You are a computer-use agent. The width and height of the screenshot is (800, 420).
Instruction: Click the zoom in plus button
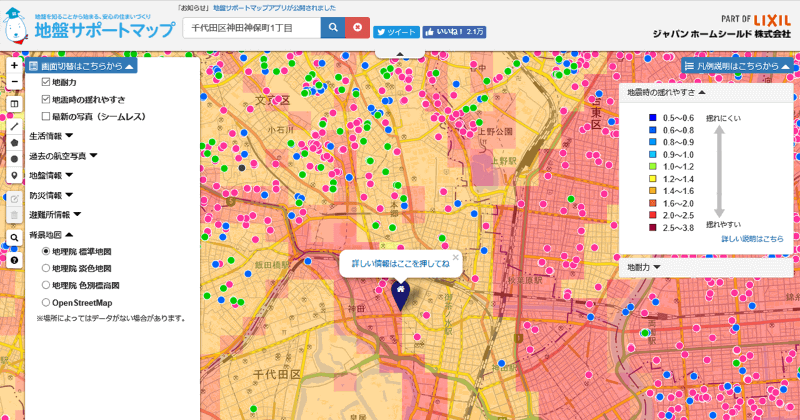click(x=14, y=65)
